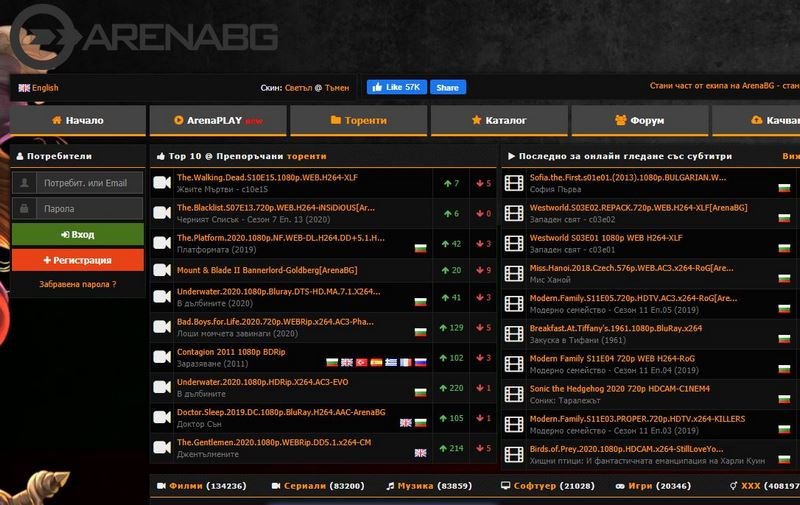Click film icon next to Westworld S03E01
This screenshot has width=800, height=505.
click(514, 243)
